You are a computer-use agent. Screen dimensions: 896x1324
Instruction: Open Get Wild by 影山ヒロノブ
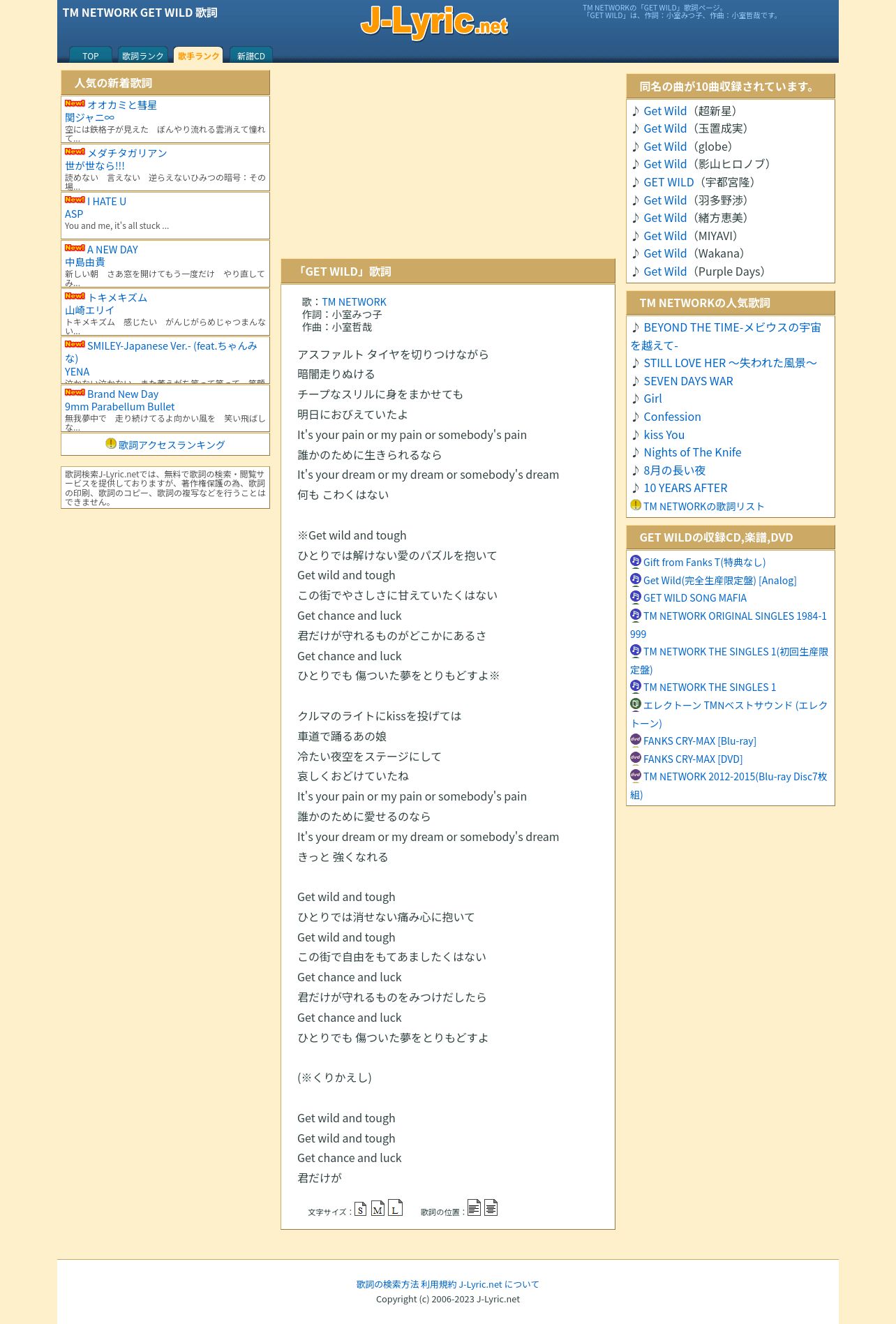665,164
